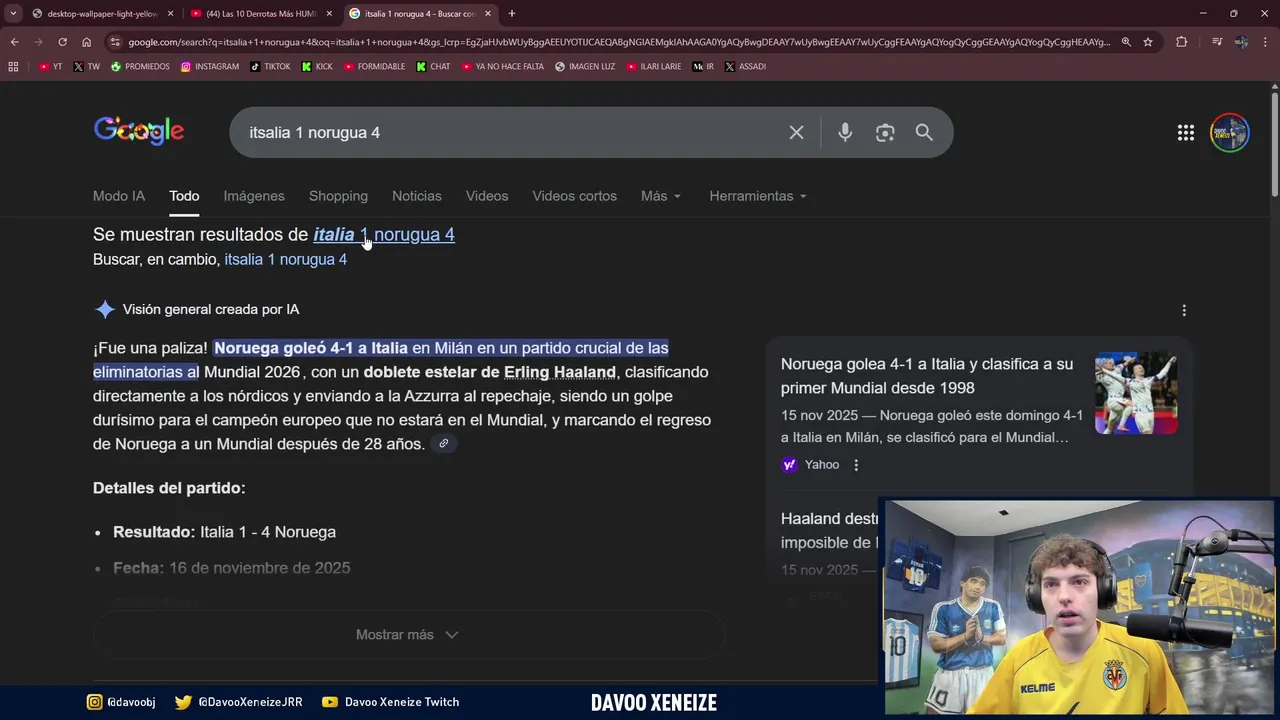Click the Erling Haaland underlined name
1280x720 pixels.
[560, 372]
